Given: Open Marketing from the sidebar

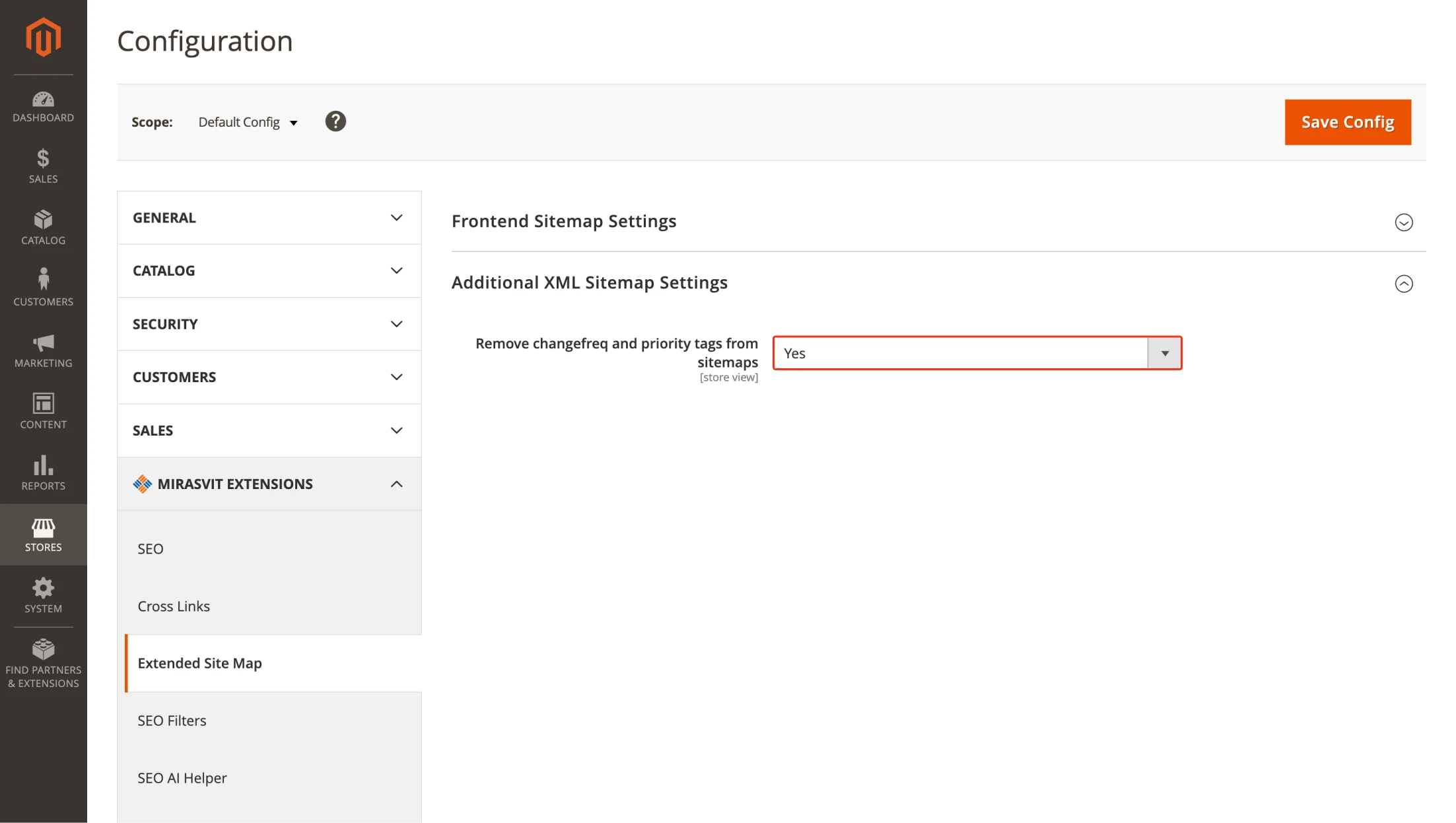Looking at the screenshot, I should coord(43,350).
